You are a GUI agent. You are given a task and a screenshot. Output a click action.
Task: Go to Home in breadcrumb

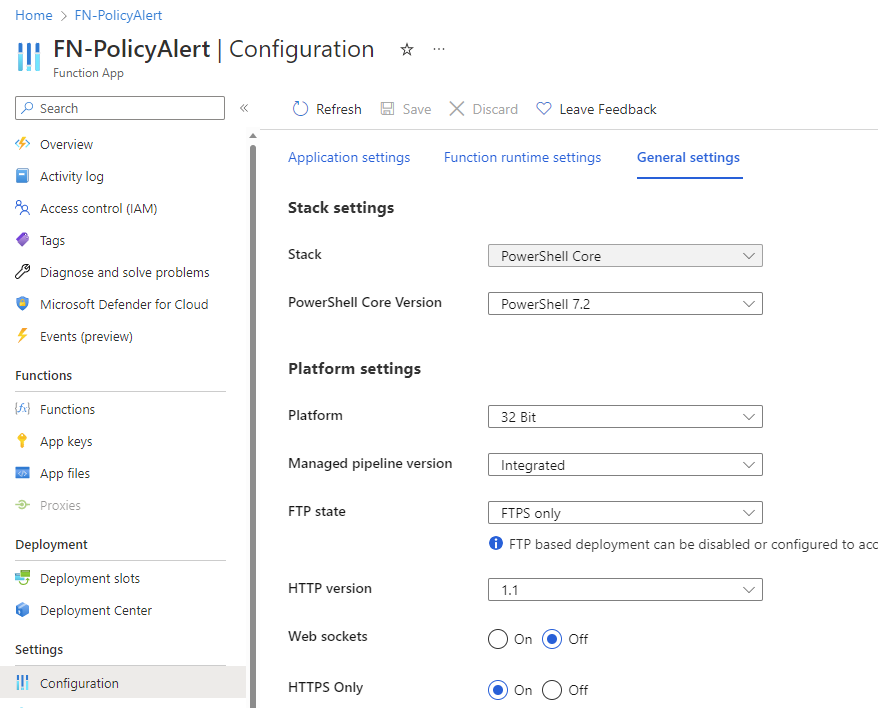coord(34,15)
